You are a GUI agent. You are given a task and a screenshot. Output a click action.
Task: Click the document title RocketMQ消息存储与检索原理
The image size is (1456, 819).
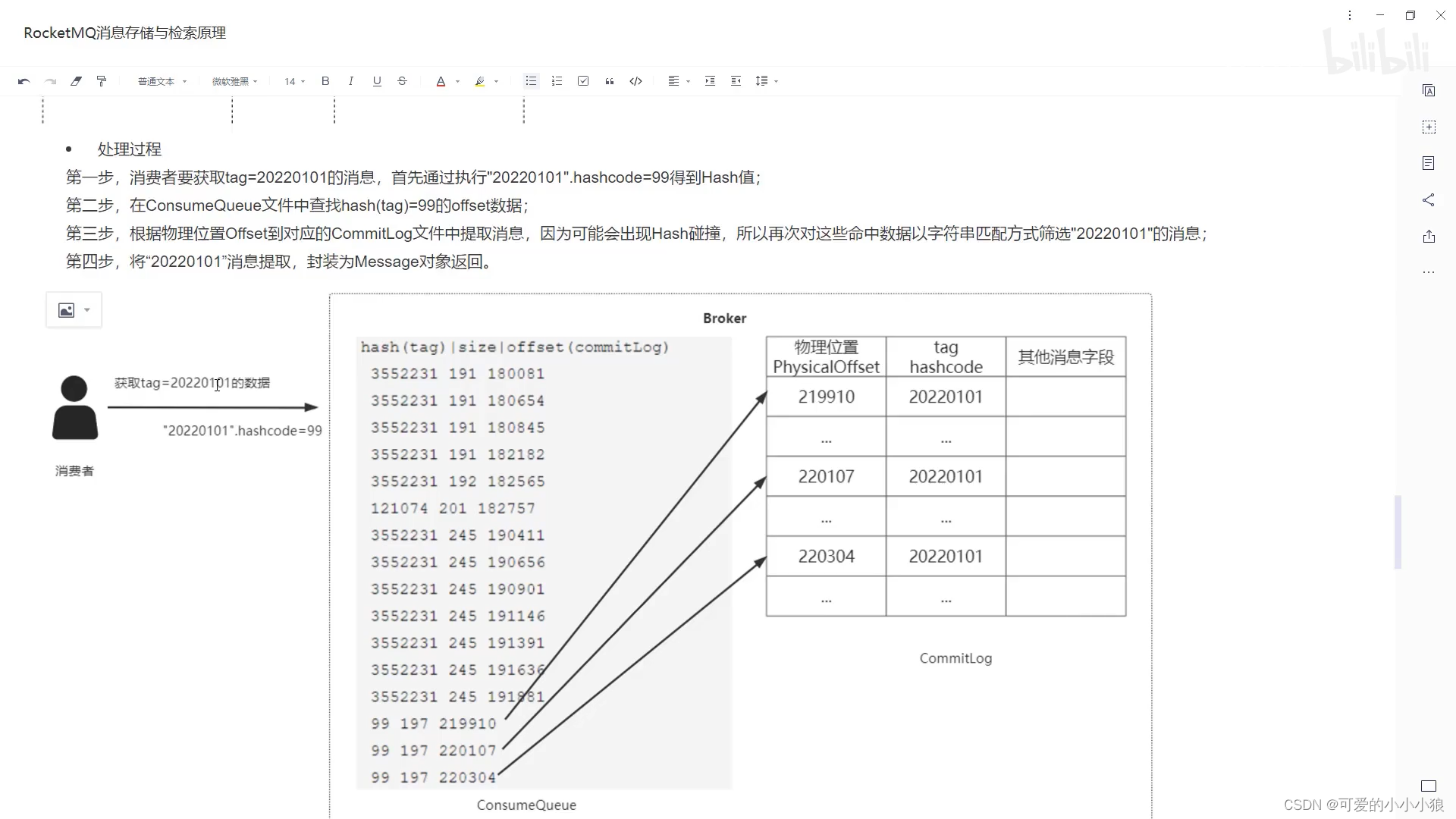(x=125, y=33)
